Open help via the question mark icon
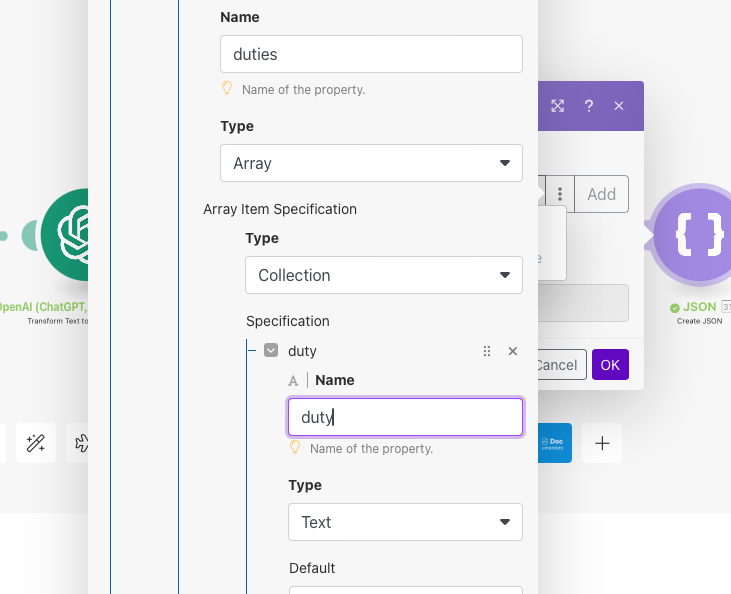This screenshot has width=731, height=594. [589, 106]
